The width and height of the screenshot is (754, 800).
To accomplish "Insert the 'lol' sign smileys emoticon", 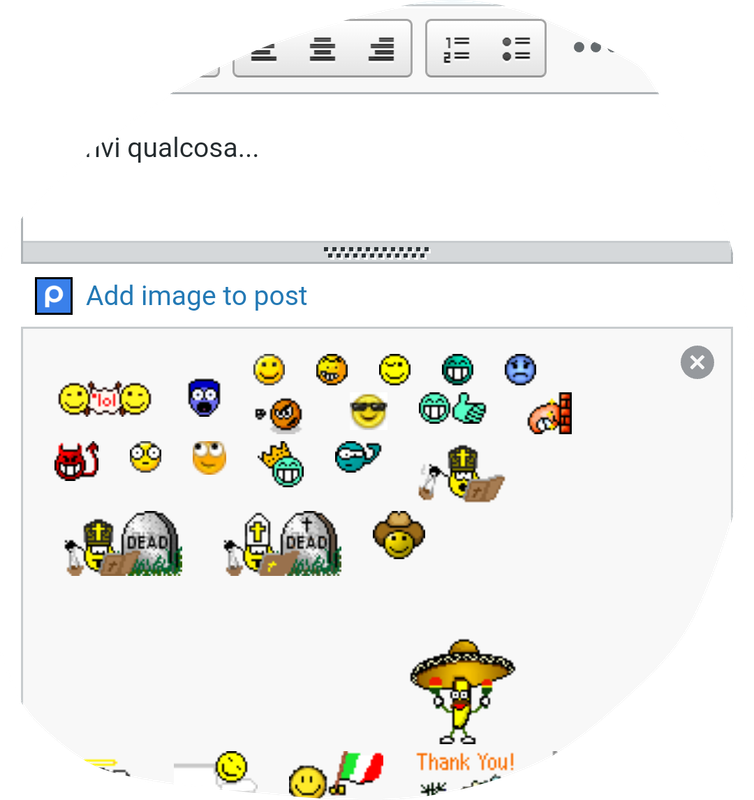I will coord(105,399).
